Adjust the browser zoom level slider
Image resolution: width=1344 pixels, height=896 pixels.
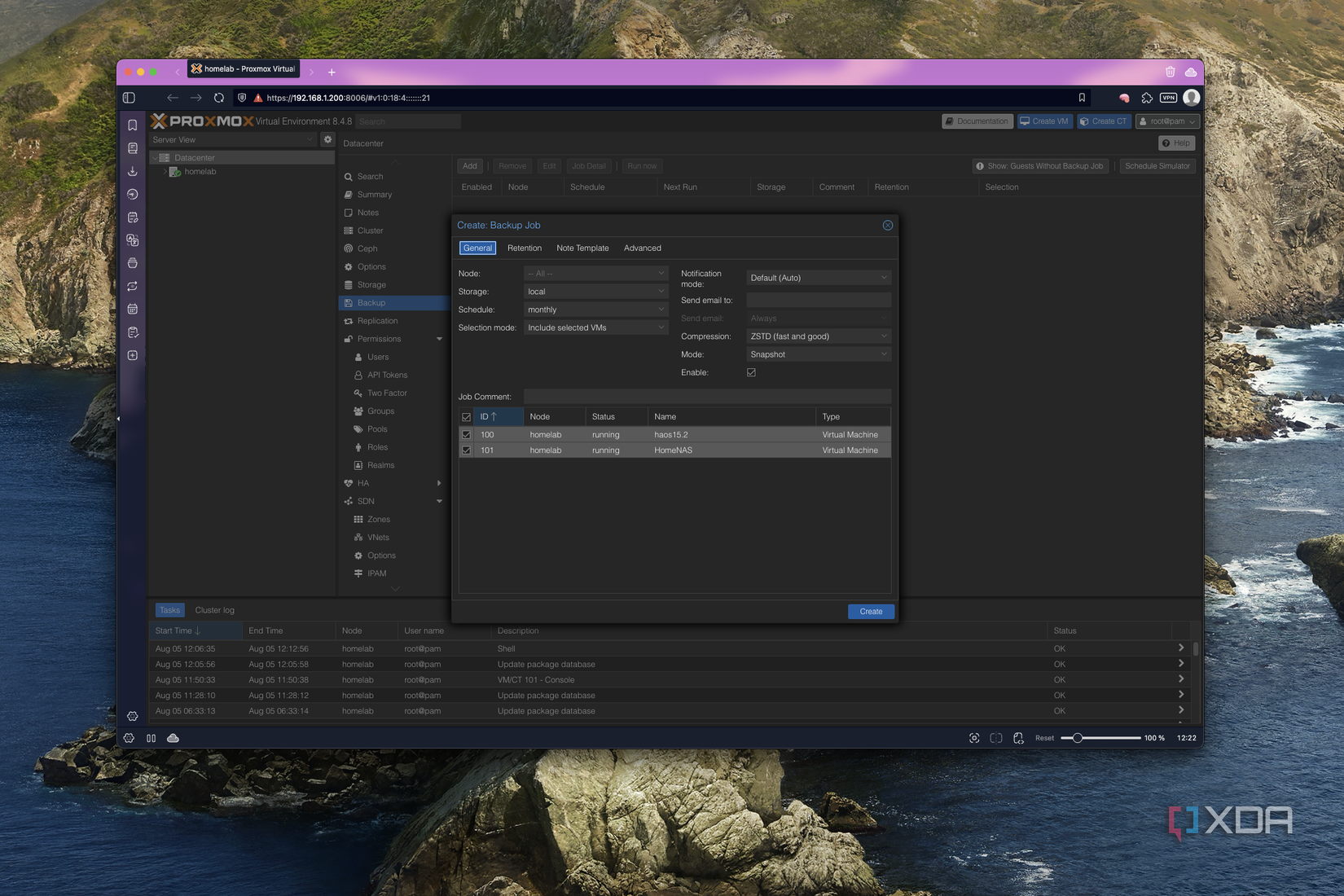(1078, 738)
